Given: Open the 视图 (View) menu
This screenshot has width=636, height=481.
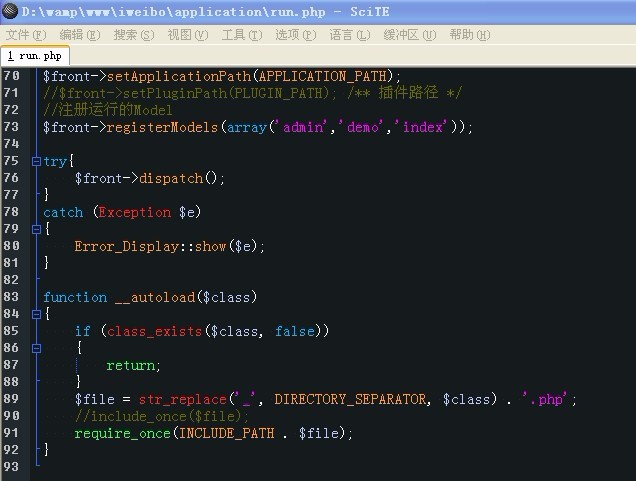Looking at the screenshot, I should click(187, 34).
